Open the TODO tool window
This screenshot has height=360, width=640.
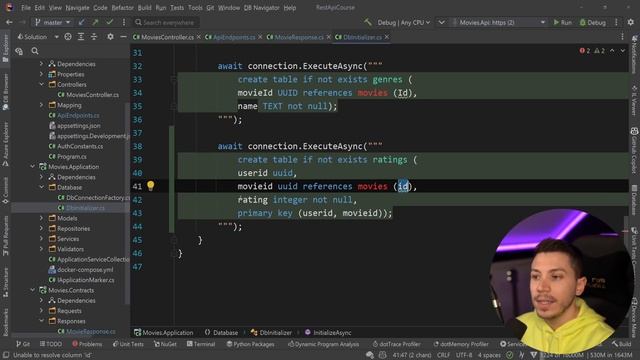click(x=51, y=344)
